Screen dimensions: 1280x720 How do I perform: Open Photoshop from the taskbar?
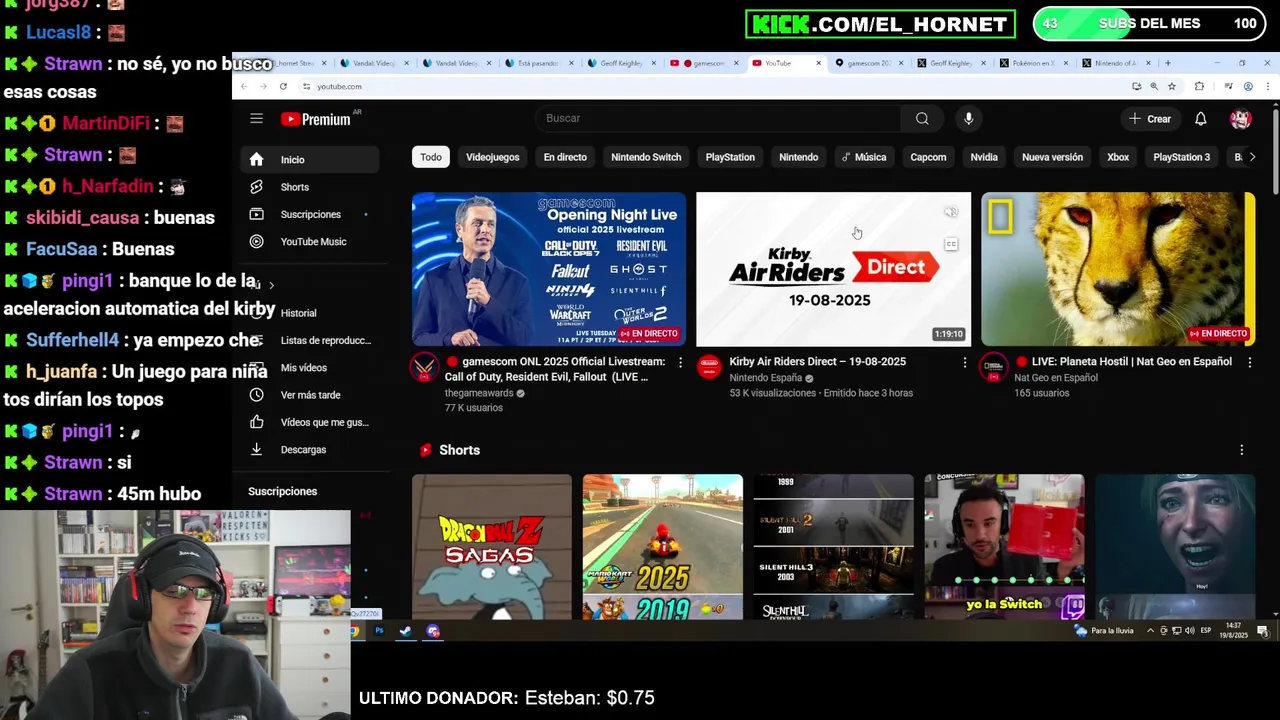pos(379,631)
